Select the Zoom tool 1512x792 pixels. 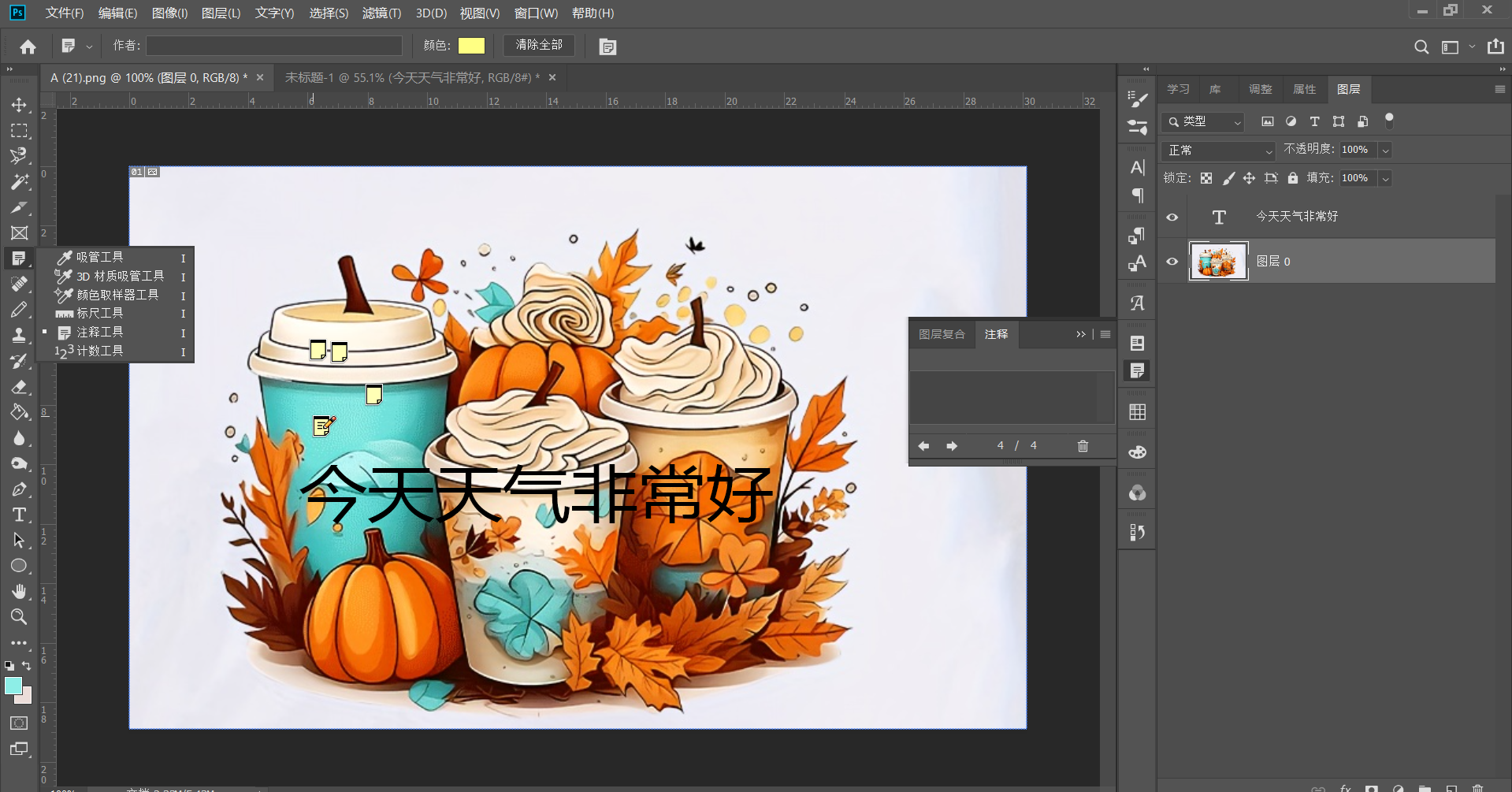click(20, 617)
